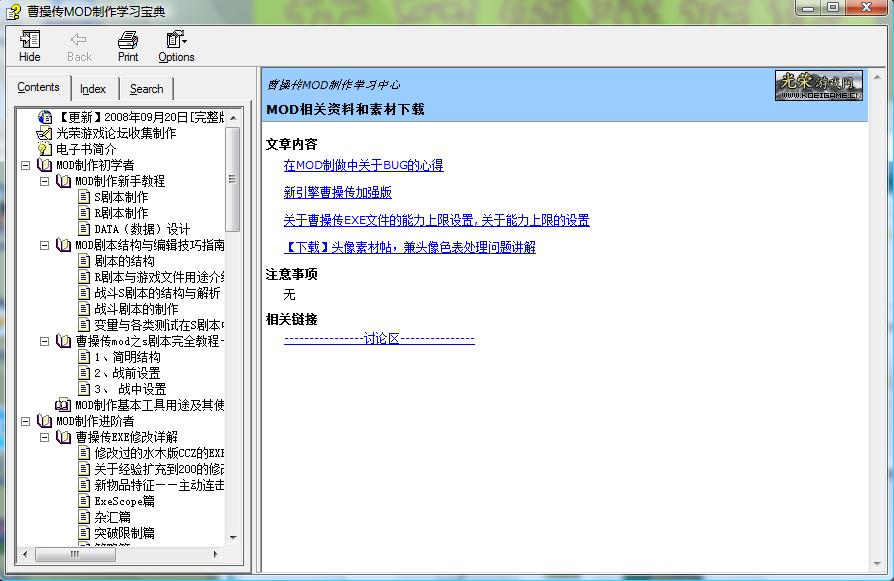Open the 3、战中设置 topic
Image resolution: width=894 pixels, height=581 pixels.
(x=130, y=389)
